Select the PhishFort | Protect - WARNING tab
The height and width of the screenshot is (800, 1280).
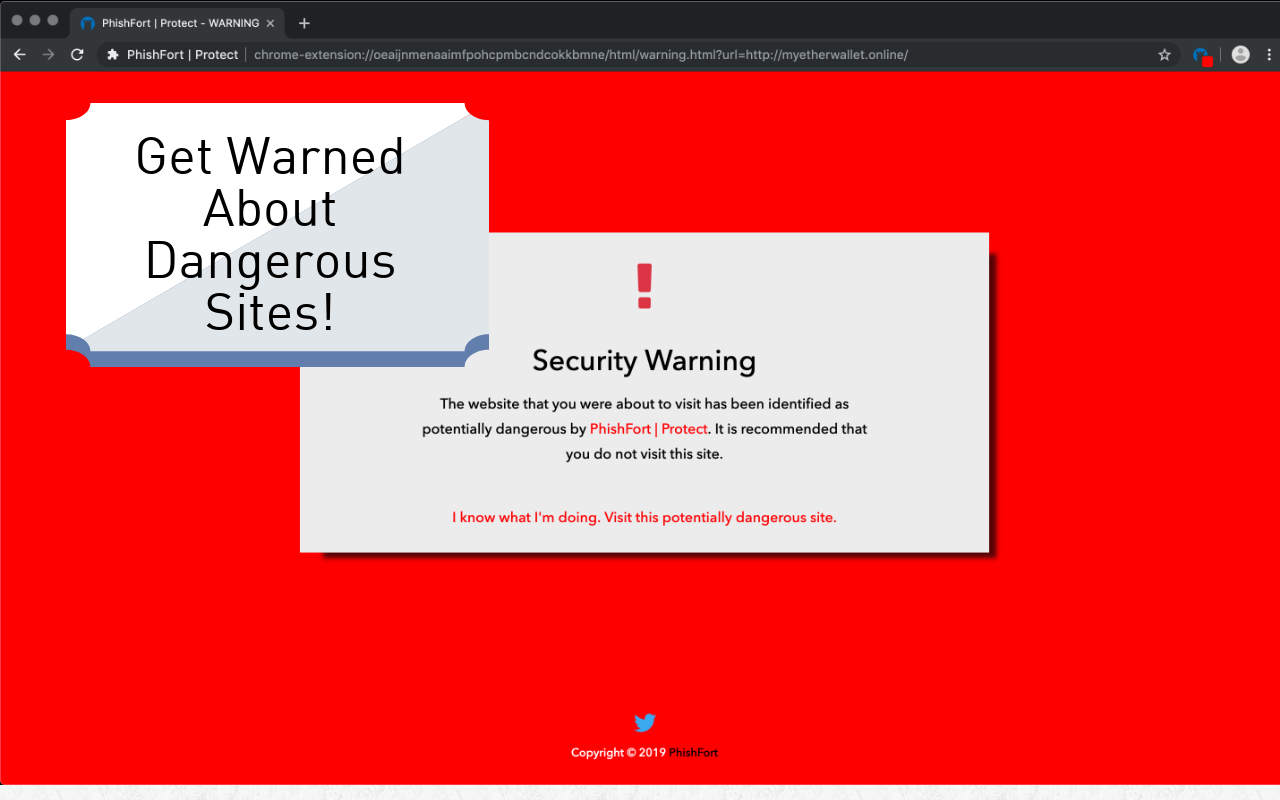tap(177, 23)
